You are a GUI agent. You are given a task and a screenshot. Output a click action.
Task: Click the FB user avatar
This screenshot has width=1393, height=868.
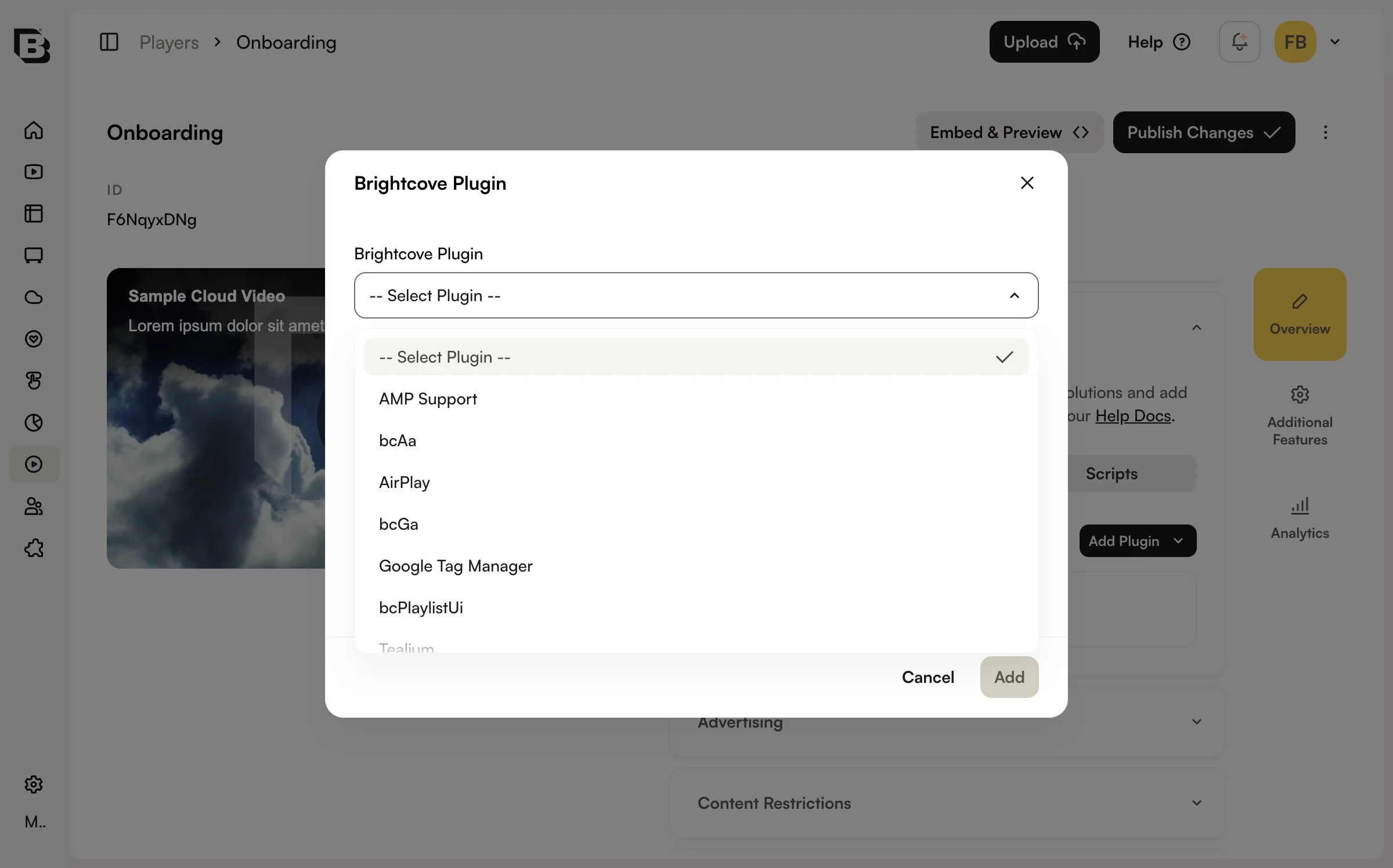1295,42
